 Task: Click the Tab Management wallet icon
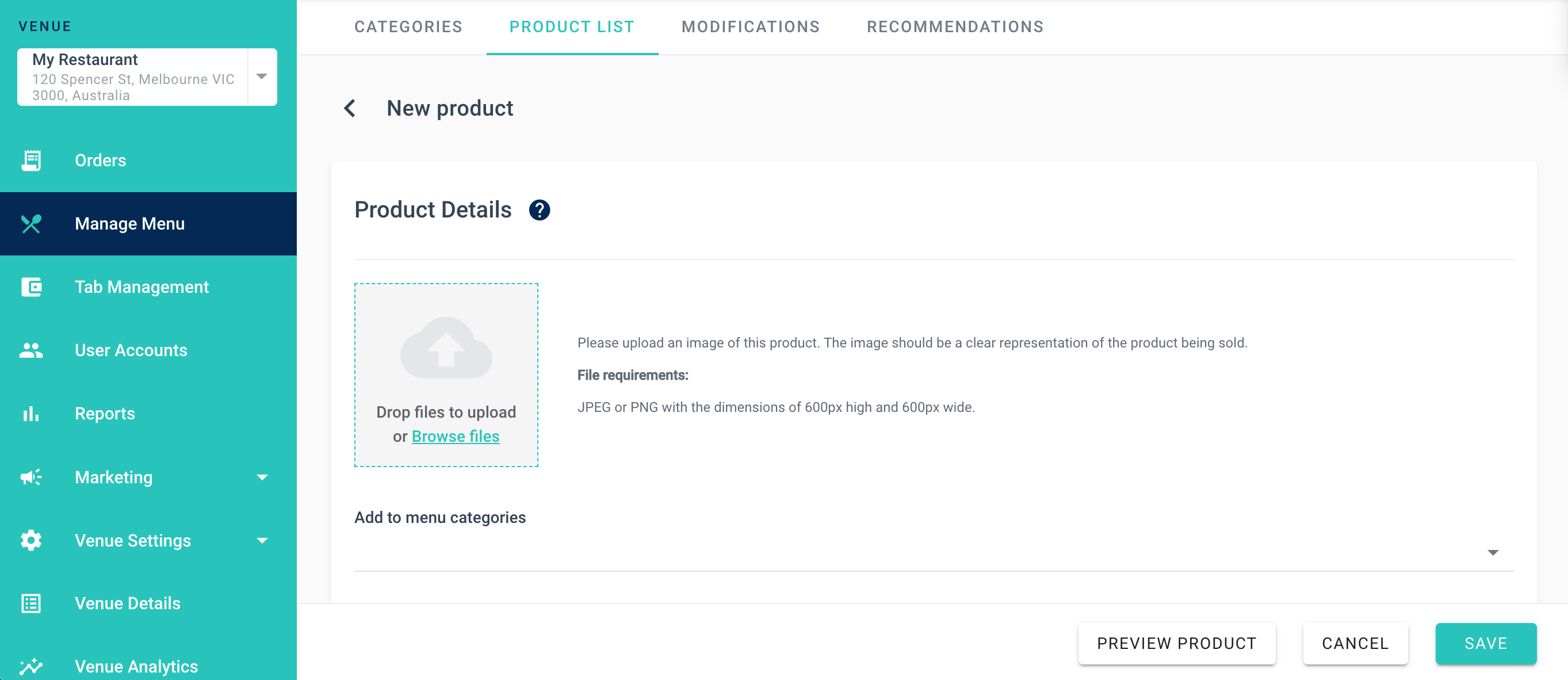(31, 286)
